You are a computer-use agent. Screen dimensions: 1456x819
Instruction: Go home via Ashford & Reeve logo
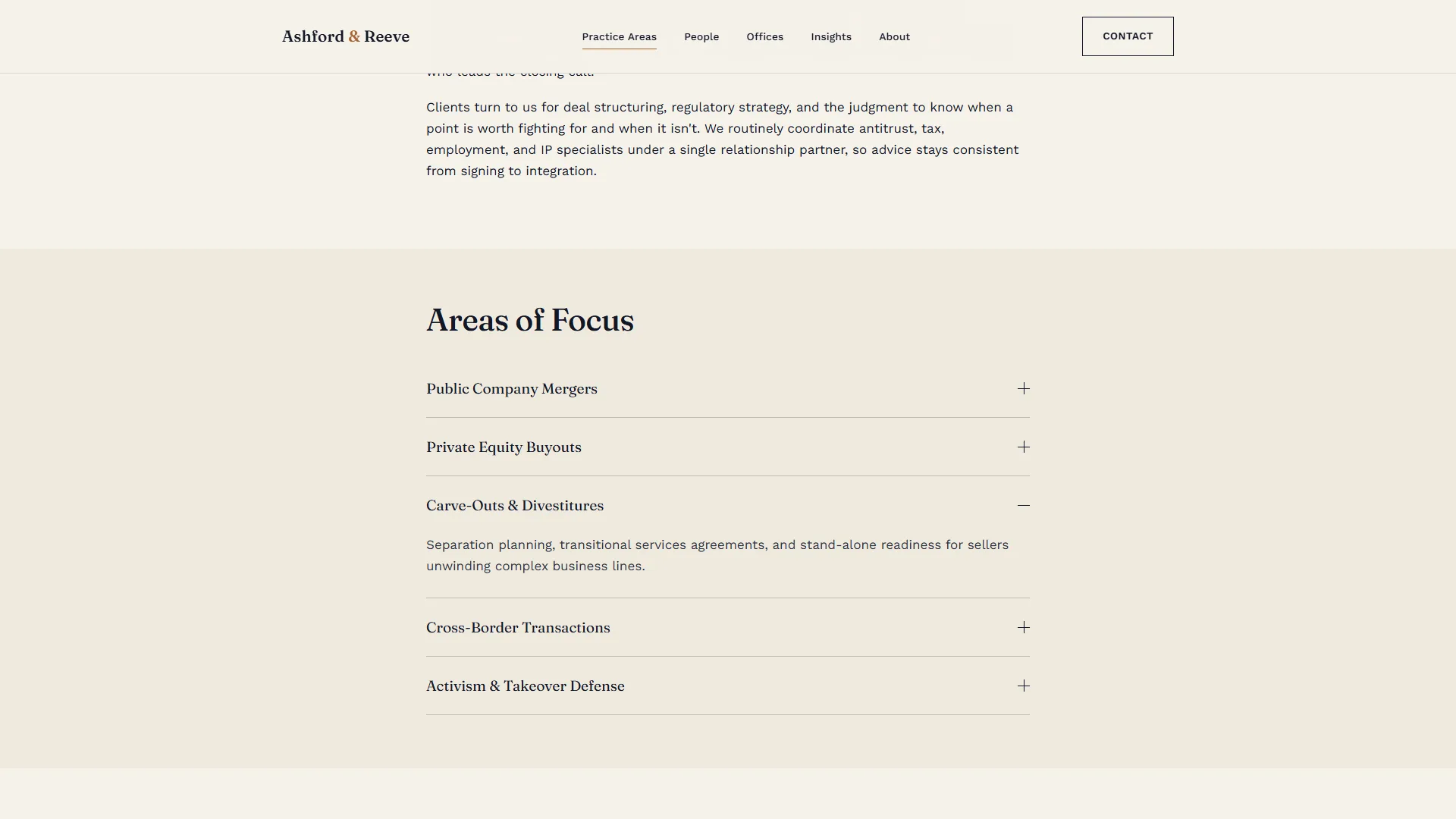click(346, 36)
